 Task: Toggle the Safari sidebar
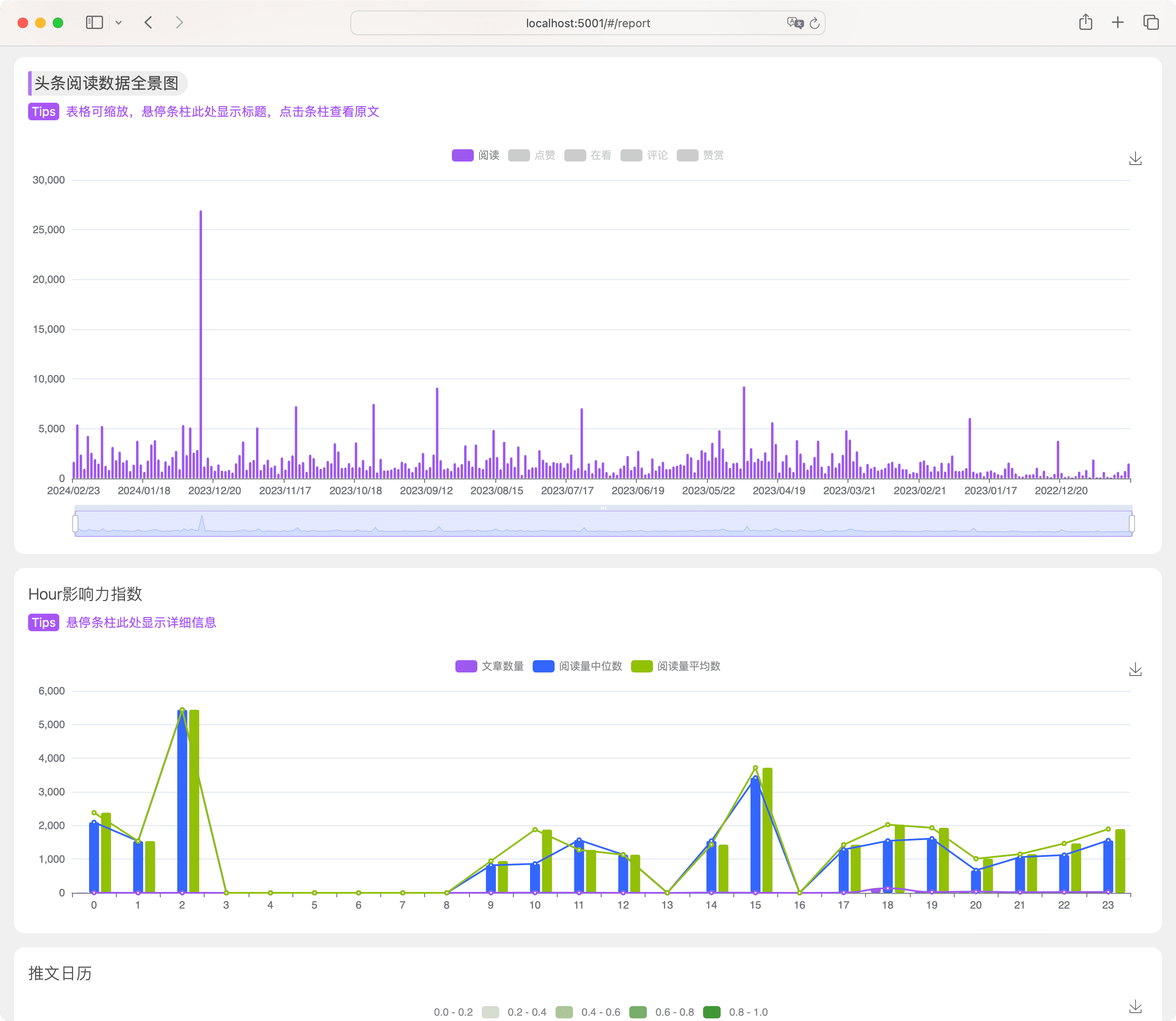click(x=94, y=23)
